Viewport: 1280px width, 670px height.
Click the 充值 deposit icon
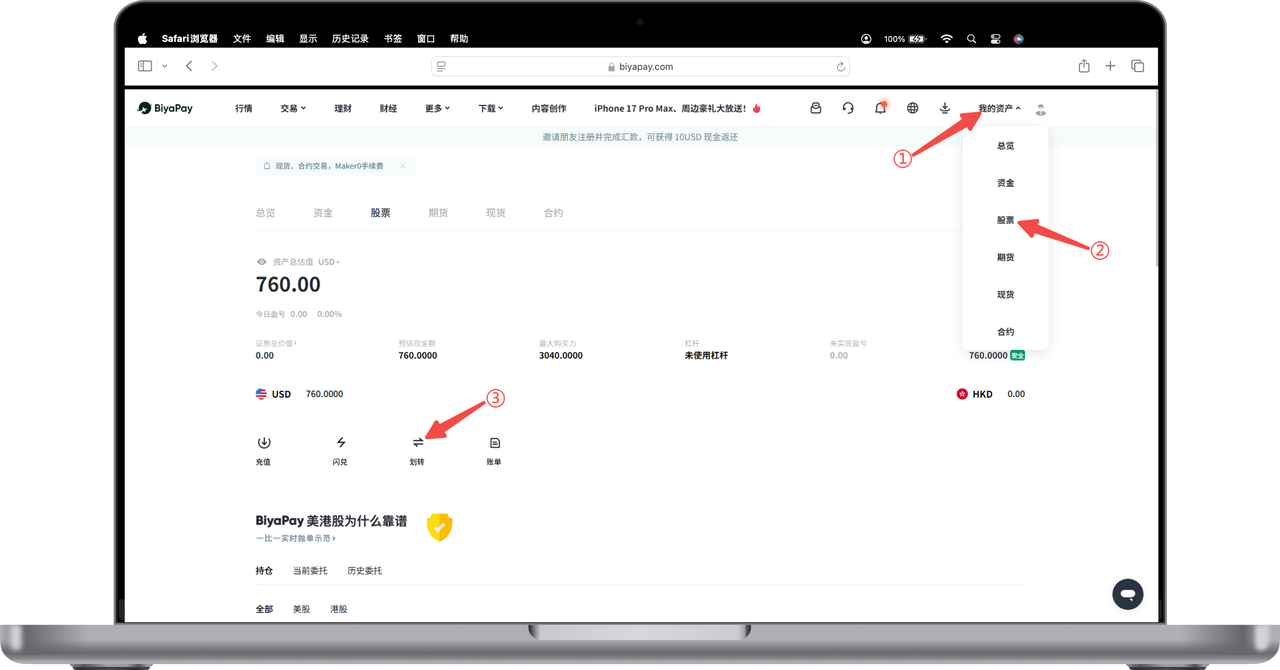point(263,443)
